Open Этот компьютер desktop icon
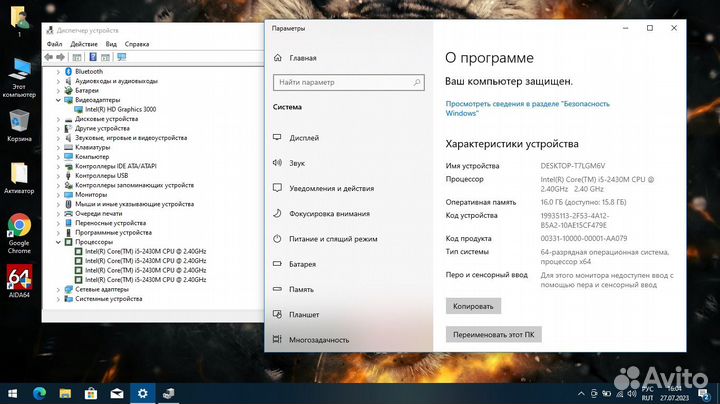 pos(19,78)
